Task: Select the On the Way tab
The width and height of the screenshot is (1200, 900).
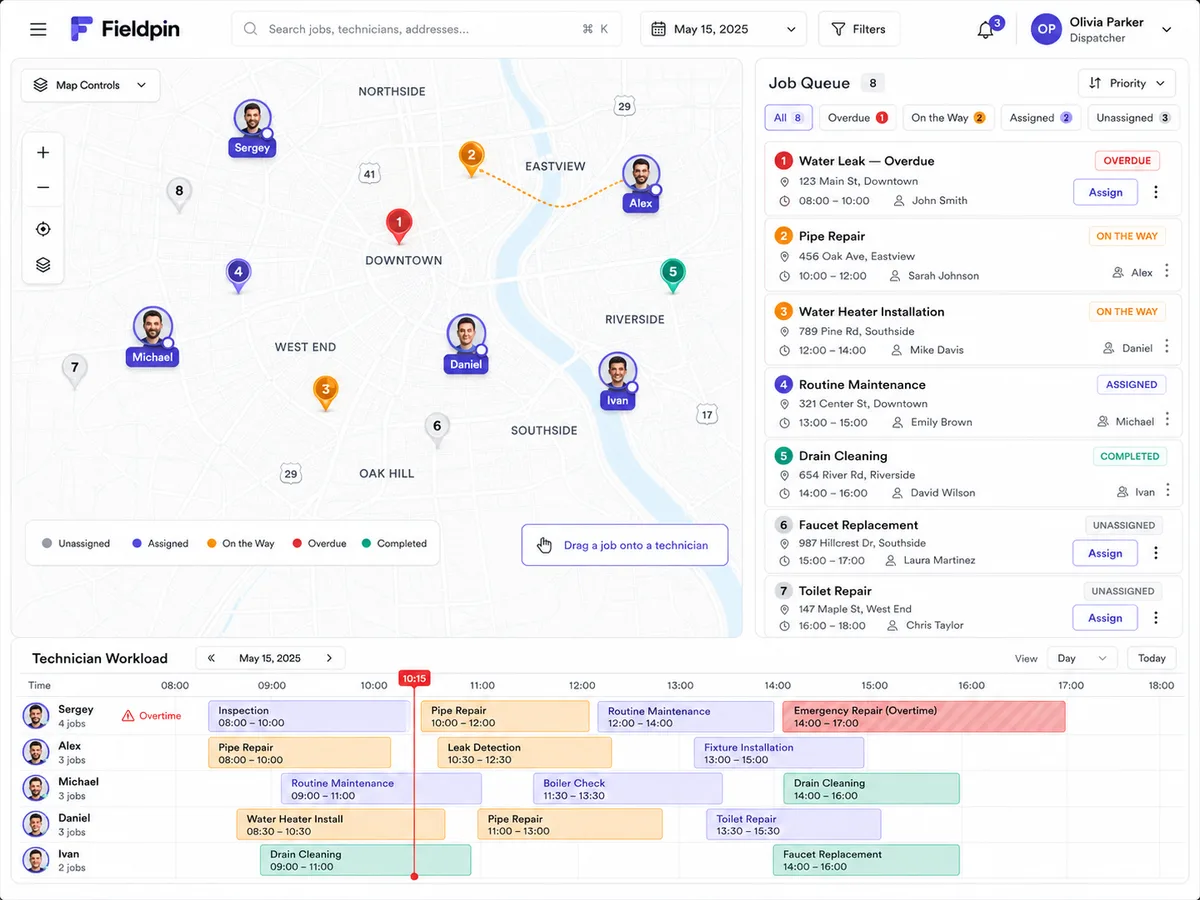Action: click(x=948, y=118)
